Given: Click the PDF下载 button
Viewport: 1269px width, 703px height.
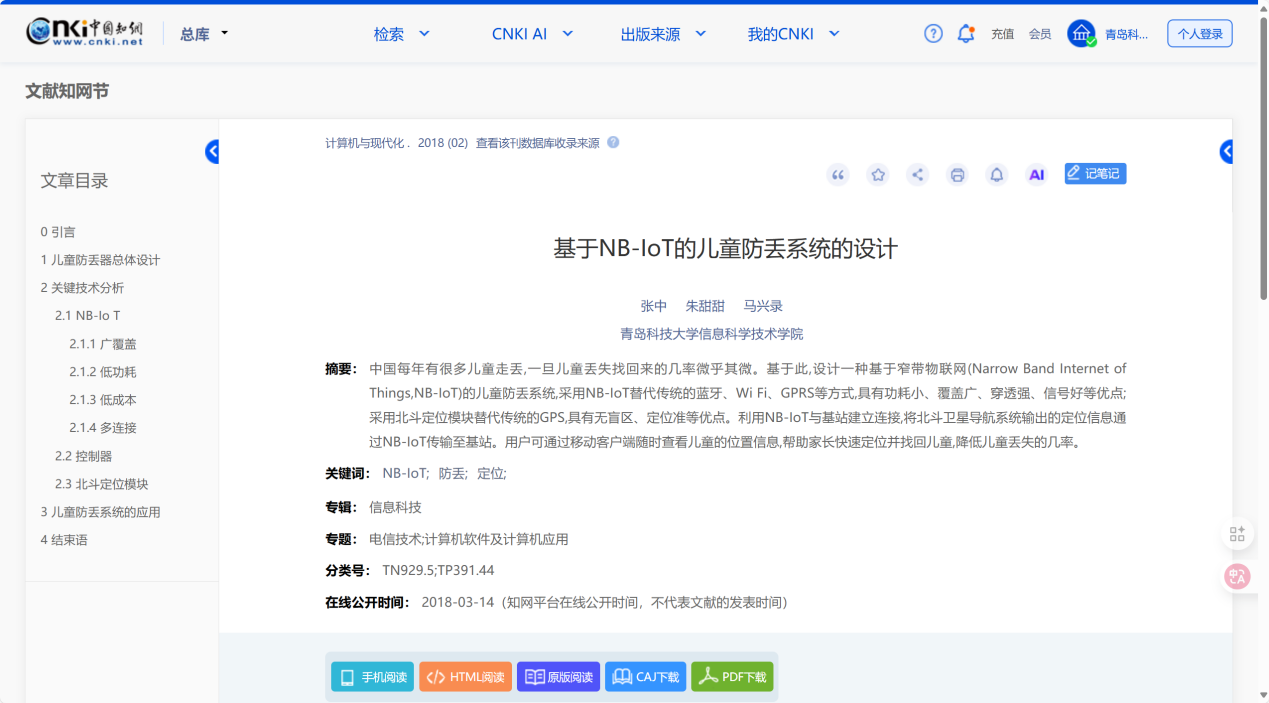Looking at the screenshot, I should 732,677.
